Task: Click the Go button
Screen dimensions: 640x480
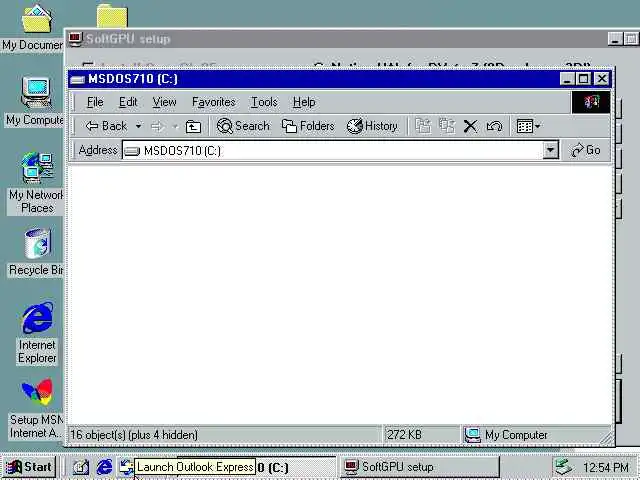Action: [586, 151]
